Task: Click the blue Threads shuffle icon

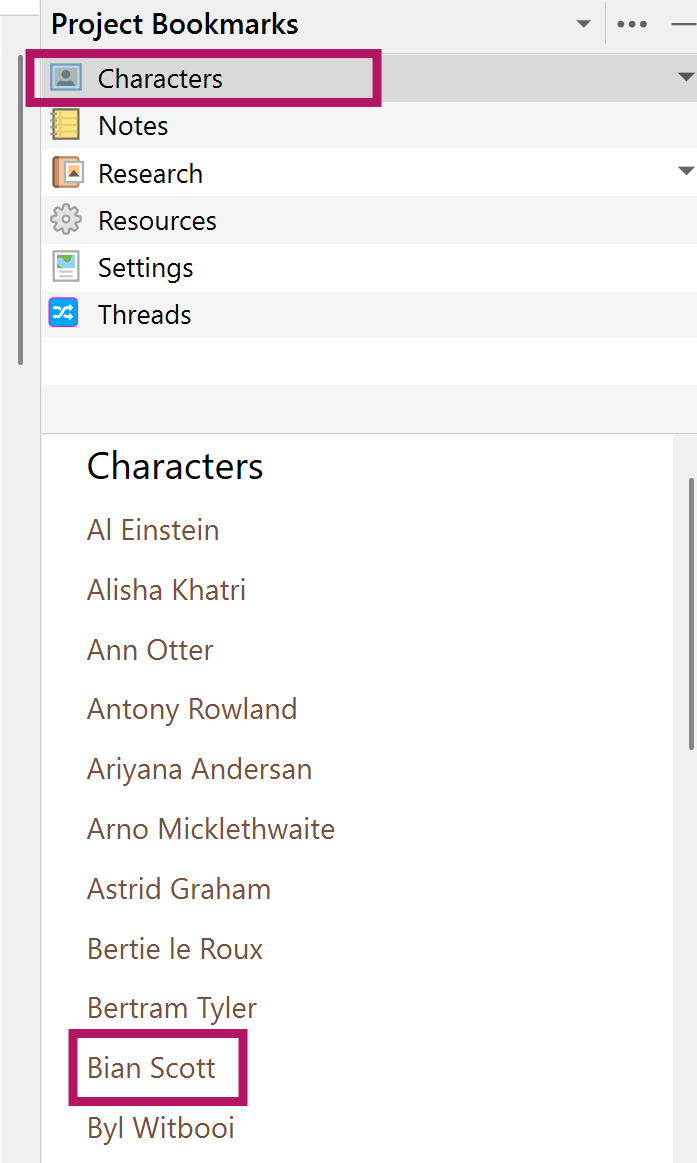Action: [x=64, y=314]
